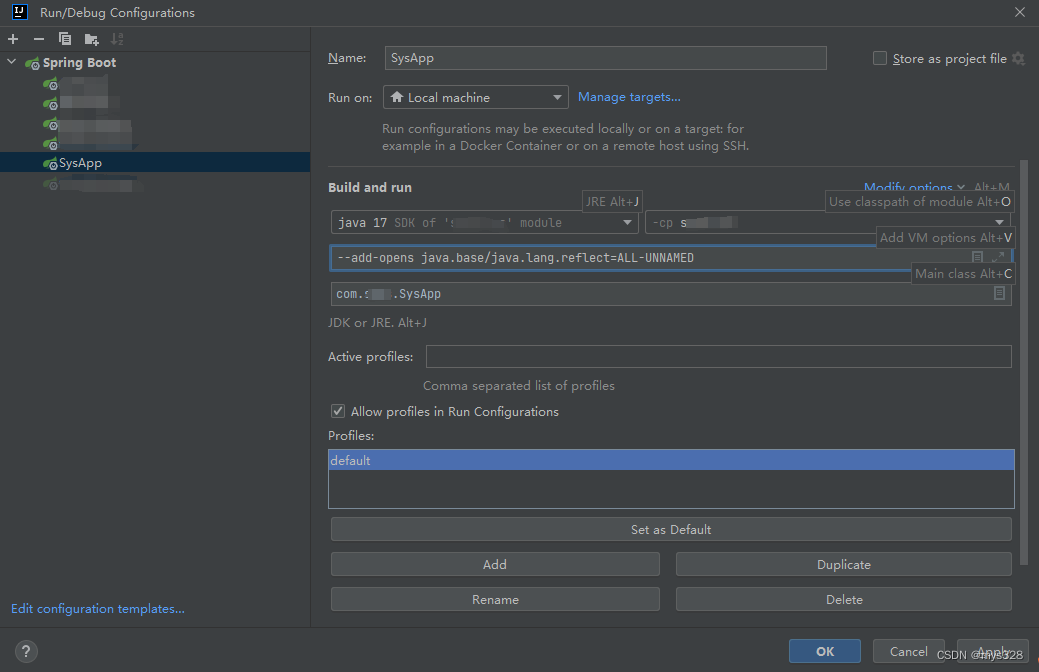Image resolution: width=1039 pixels, height=672 pixels.
Task: Click the Rename profile button
Action: (495, 599)
